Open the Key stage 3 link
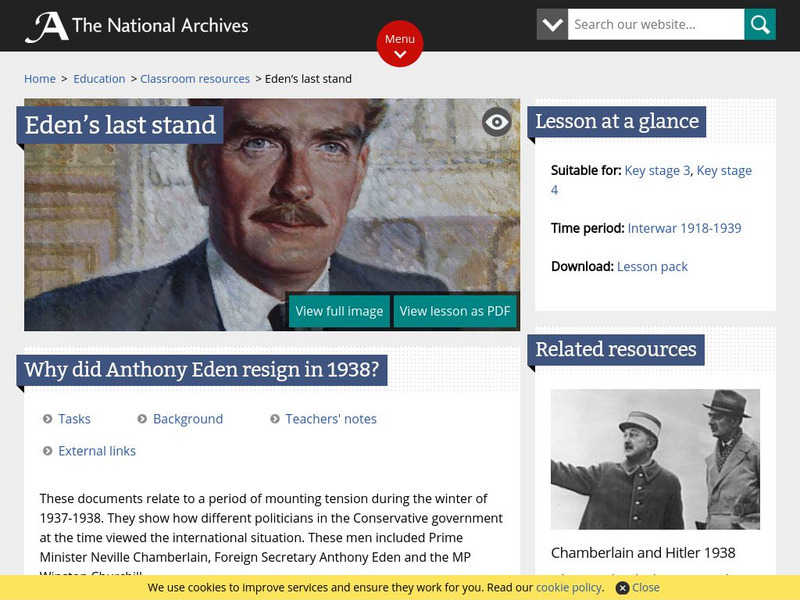 pos(657,171)
